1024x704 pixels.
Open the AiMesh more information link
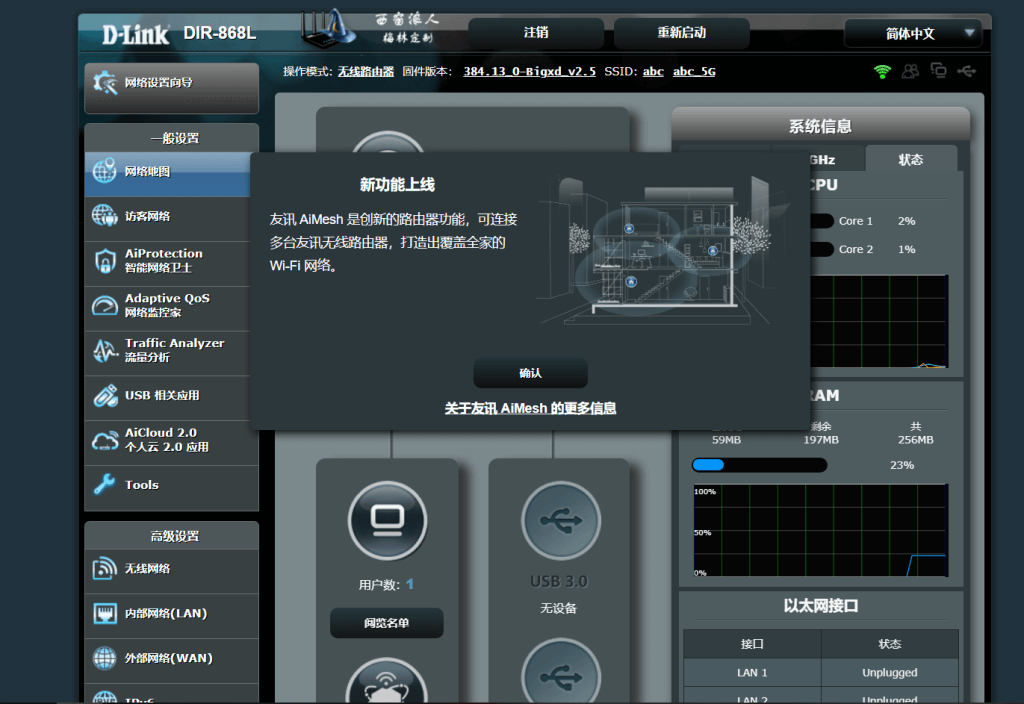point(530,408)
